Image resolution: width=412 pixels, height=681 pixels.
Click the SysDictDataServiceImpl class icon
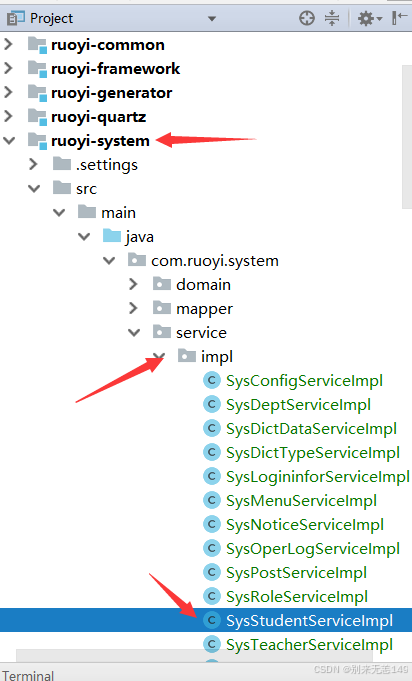(x=212, y=428)
